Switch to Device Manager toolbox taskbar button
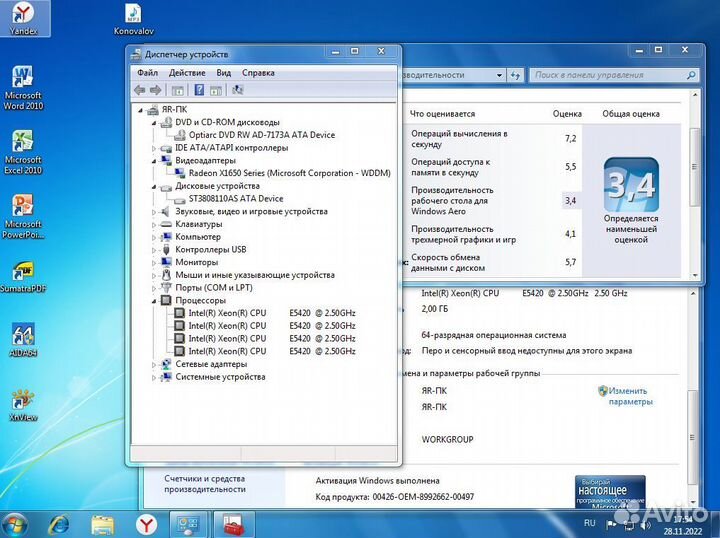 coord(235,524)
